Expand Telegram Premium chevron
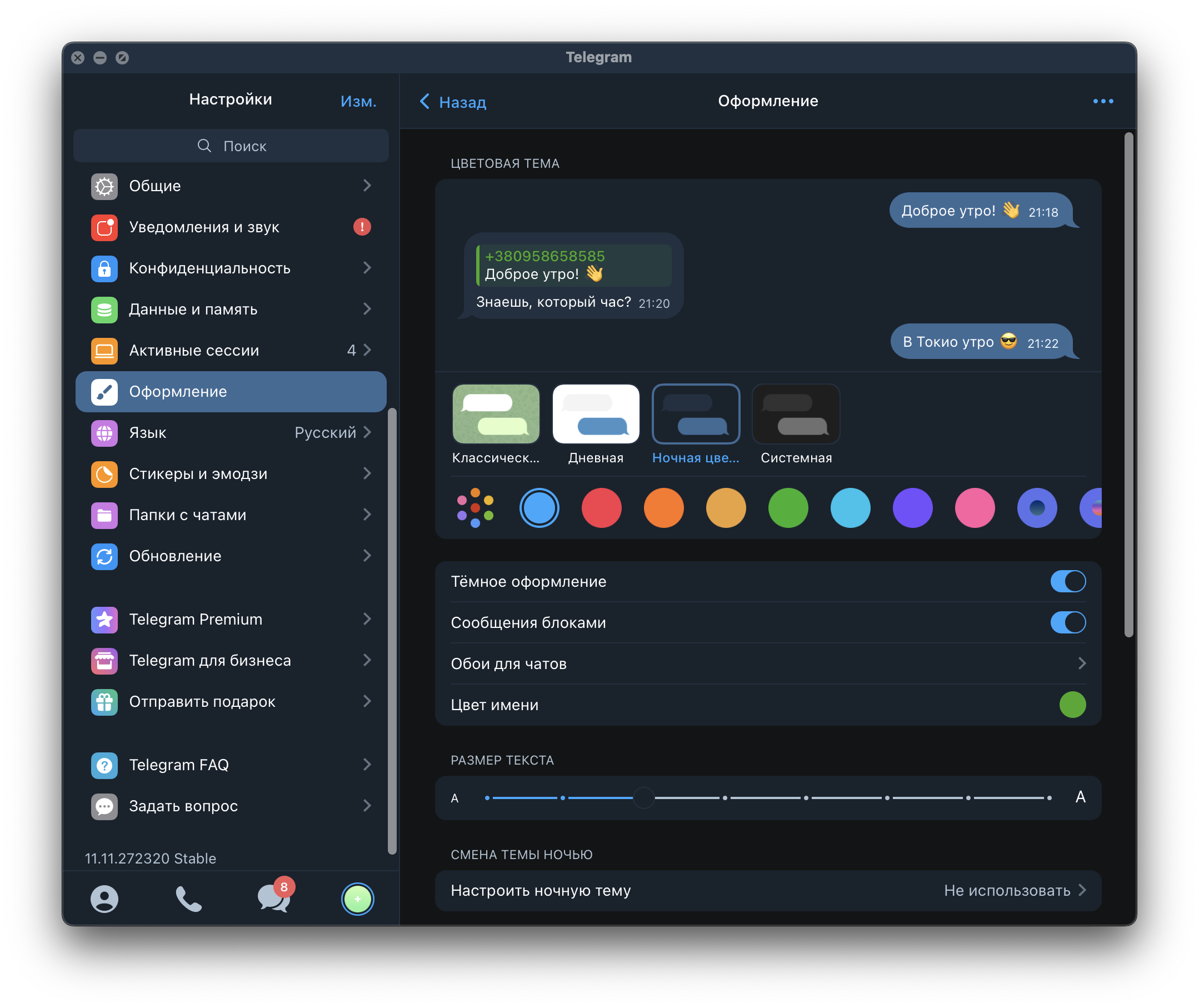Image resolution: width=1199 pixels, height=1008 pixels. pyautogui.click(x=367, y=620)
